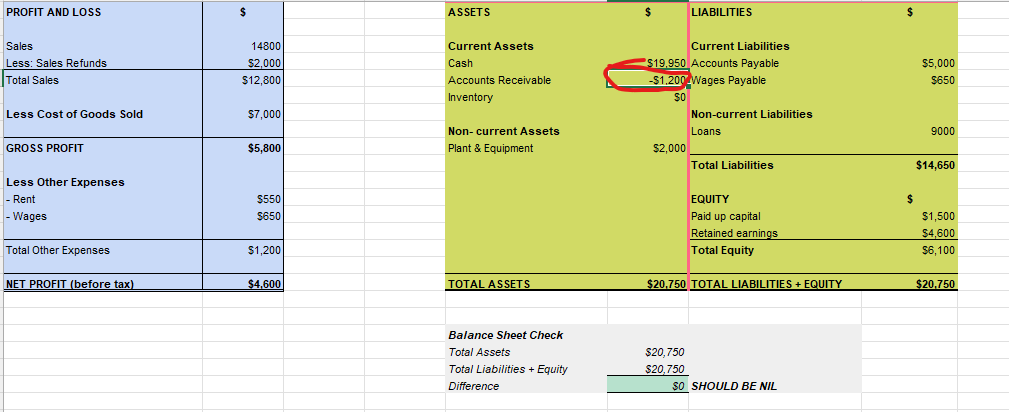Click the Gross Profit value $5,800
This screenshot has height=412, width=1009.
pos(264,148)
